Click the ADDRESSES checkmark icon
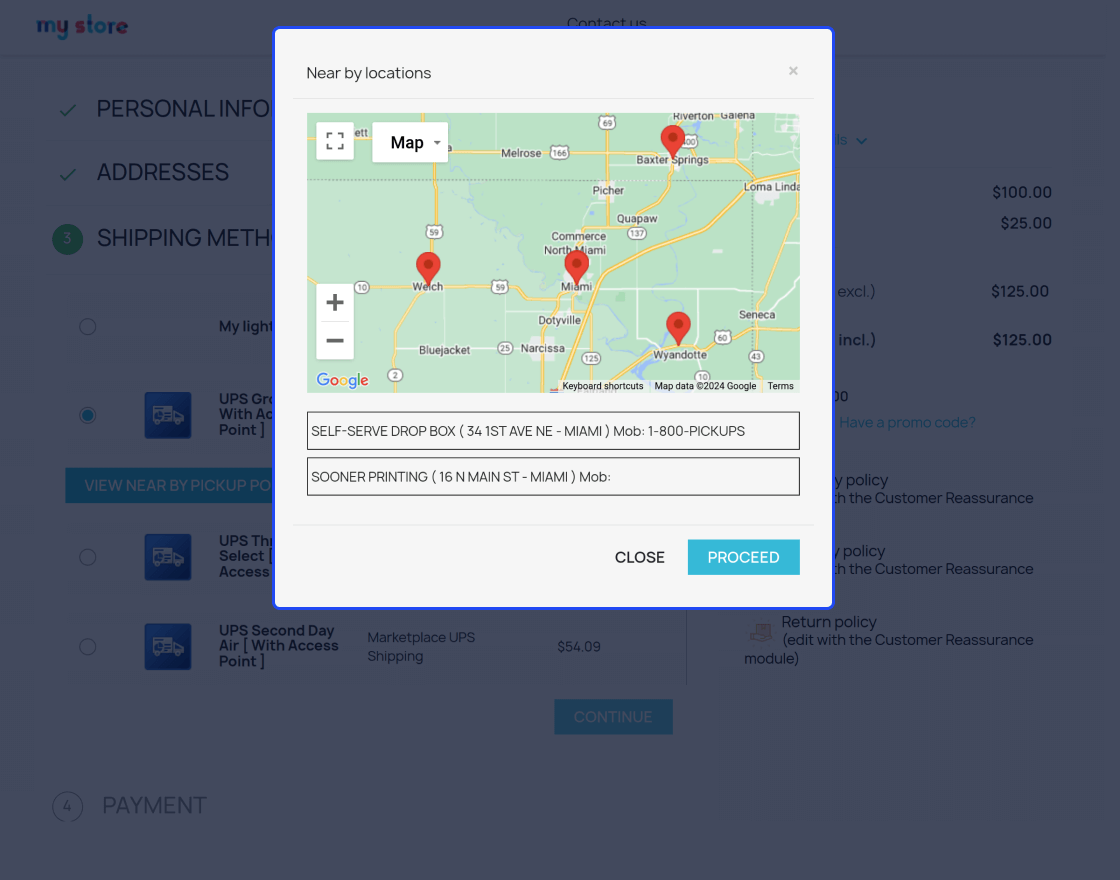The height and width of the screenshot is (880, 1120). (x=68, y=174)
